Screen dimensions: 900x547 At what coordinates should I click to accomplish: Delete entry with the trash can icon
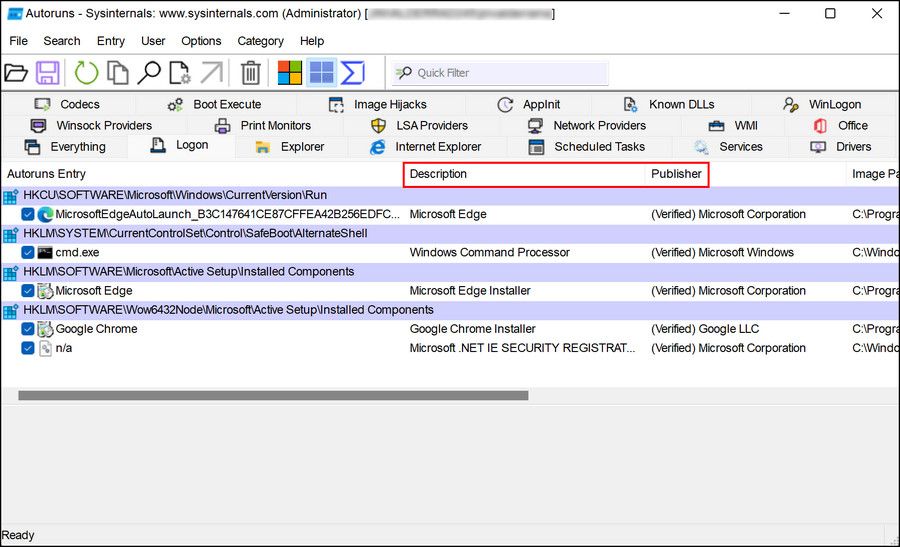pyautogui.click(x=250, y=73)
